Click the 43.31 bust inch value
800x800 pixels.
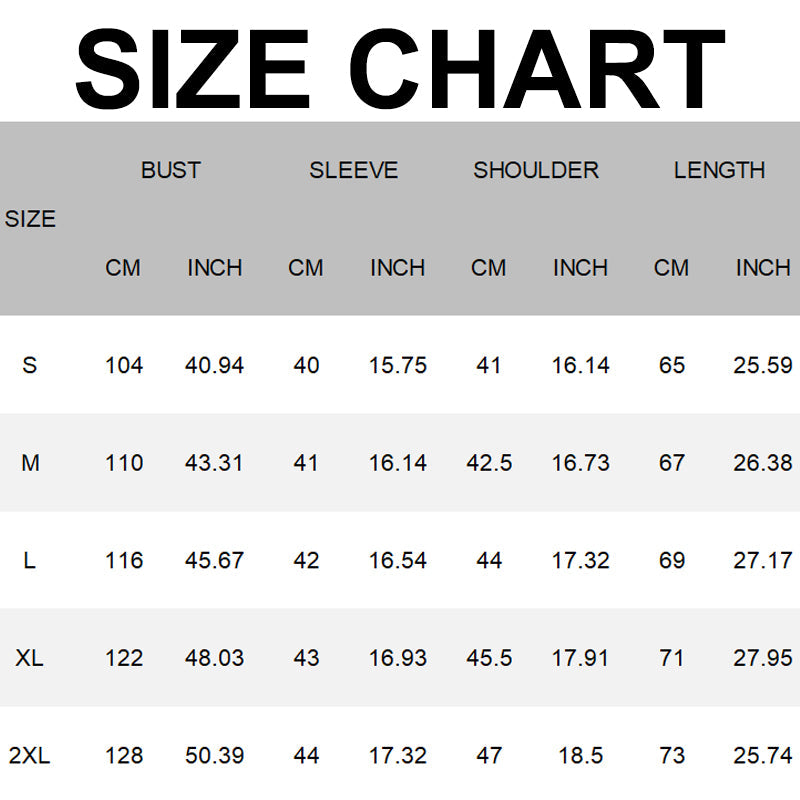coord(214,463)
